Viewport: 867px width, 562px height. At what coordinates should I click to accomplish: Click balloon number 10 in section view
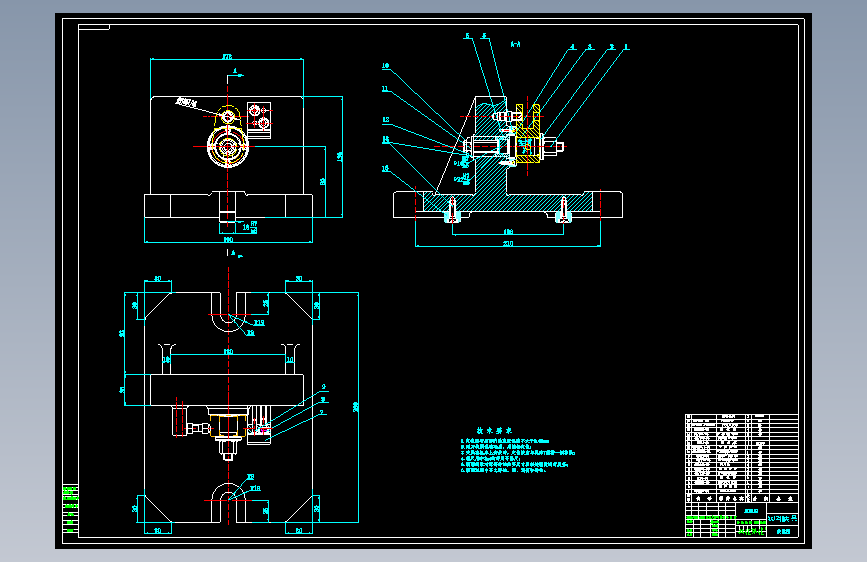pyautogui.click(x=385, y=66)
